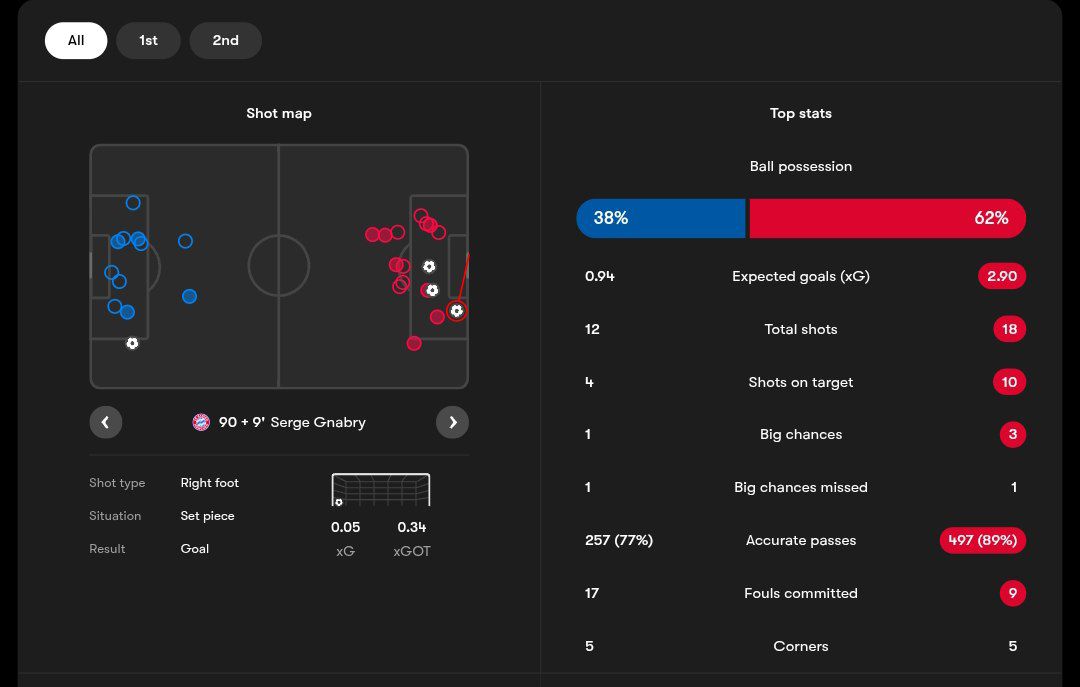Toggle the 1st half filter
1080x687 pixels.
click(x=148, y=41)
